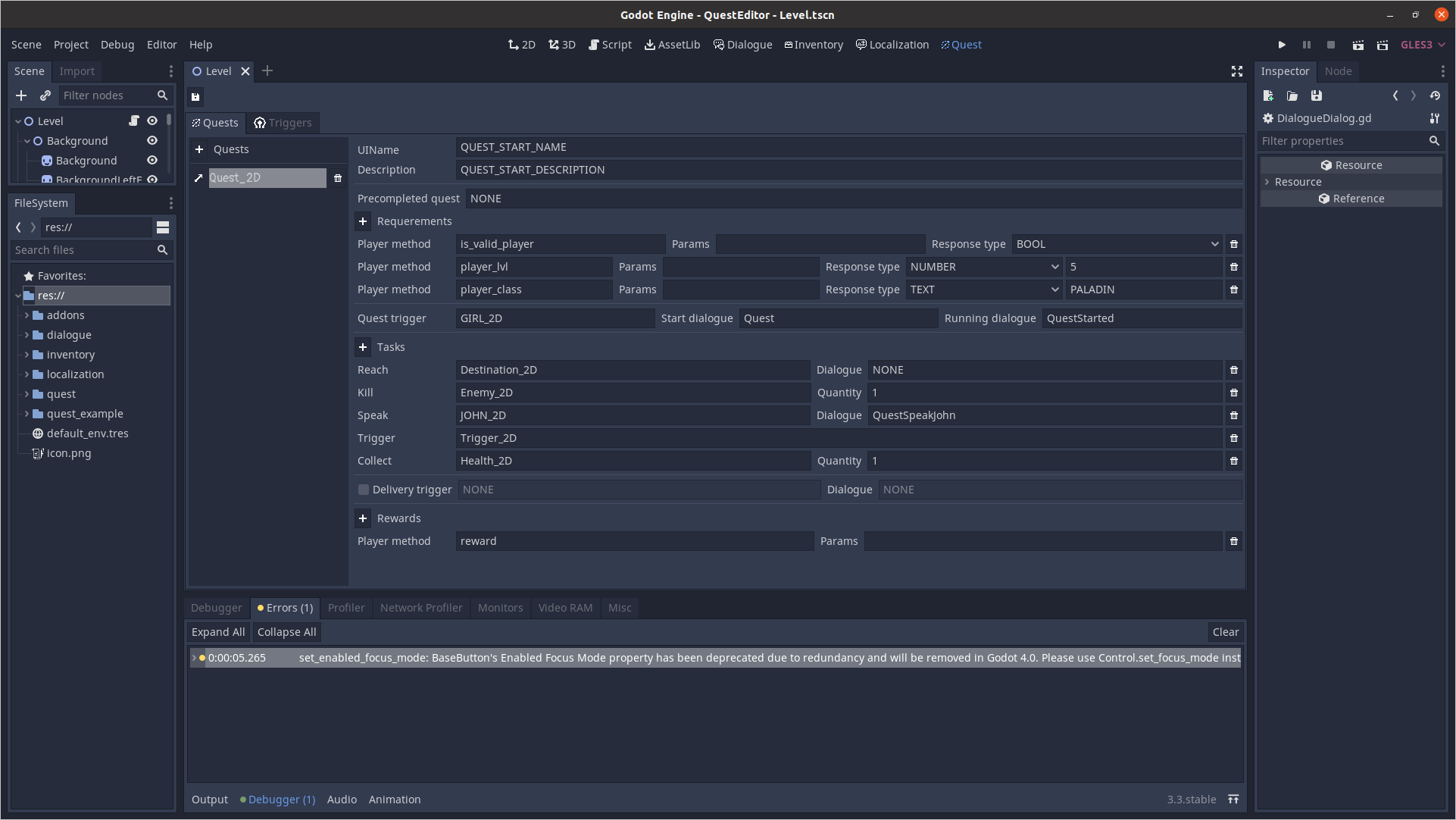
Task: Click the play scene clapperboard icon
Action: pyautogui.click(x=1358, y=45)
